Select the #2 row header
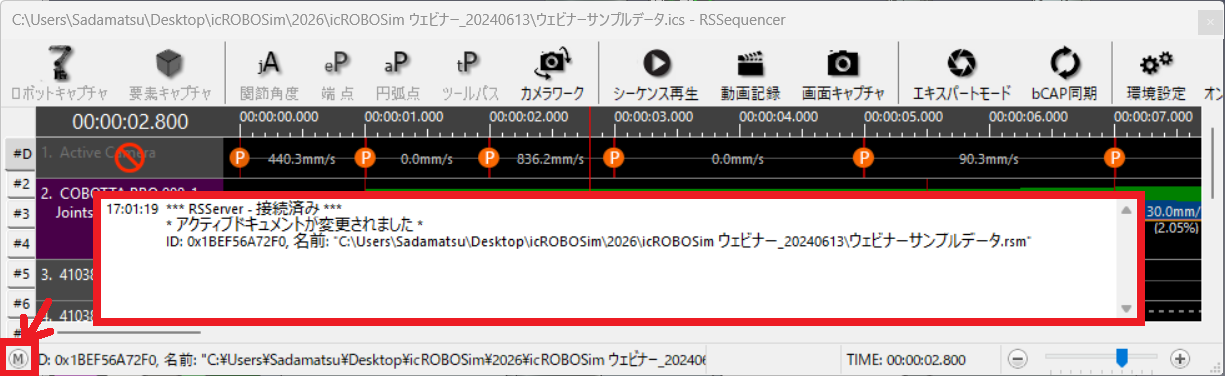This screenshot has height=376, width=1225. [21, 183]
